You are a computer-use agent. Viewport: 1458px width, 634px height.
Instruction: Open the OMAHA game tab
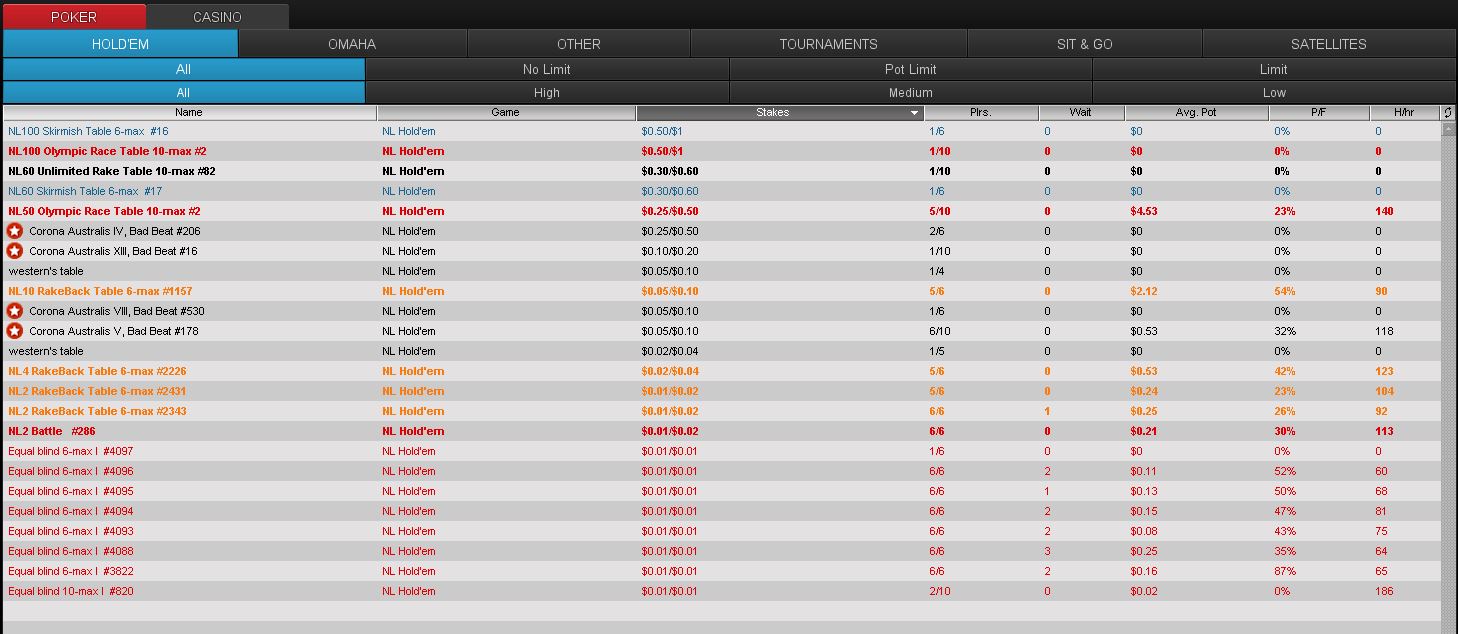[352, 44]
